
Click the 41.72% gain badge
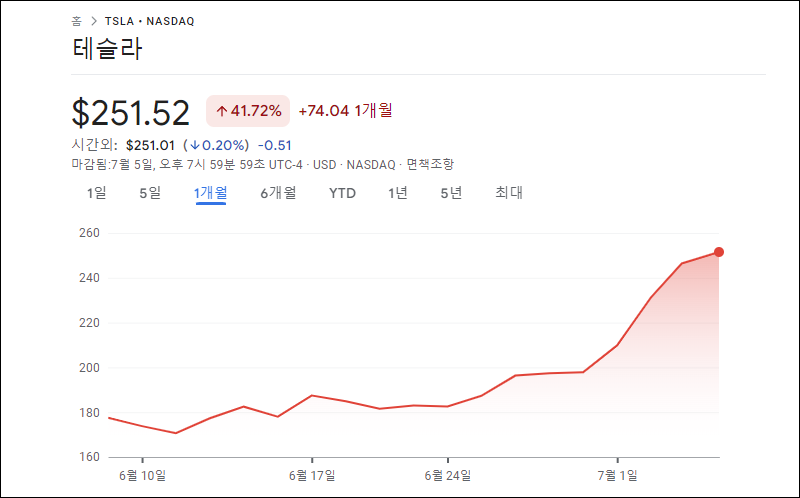click(x=248, y=111)
